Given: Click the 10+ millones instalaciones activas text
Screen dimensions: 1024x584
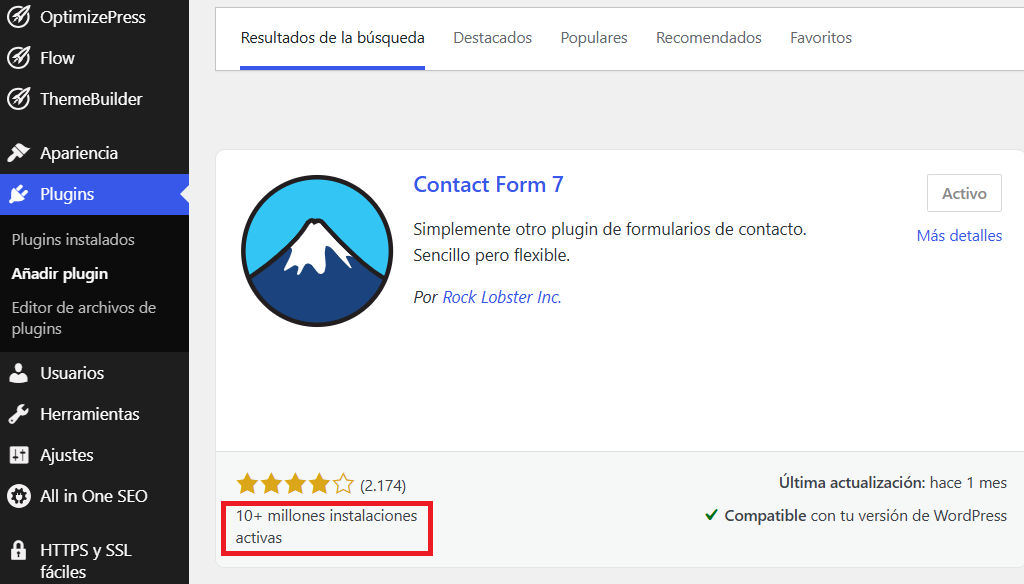Looking at the screenshot, I should coord(327,527).
